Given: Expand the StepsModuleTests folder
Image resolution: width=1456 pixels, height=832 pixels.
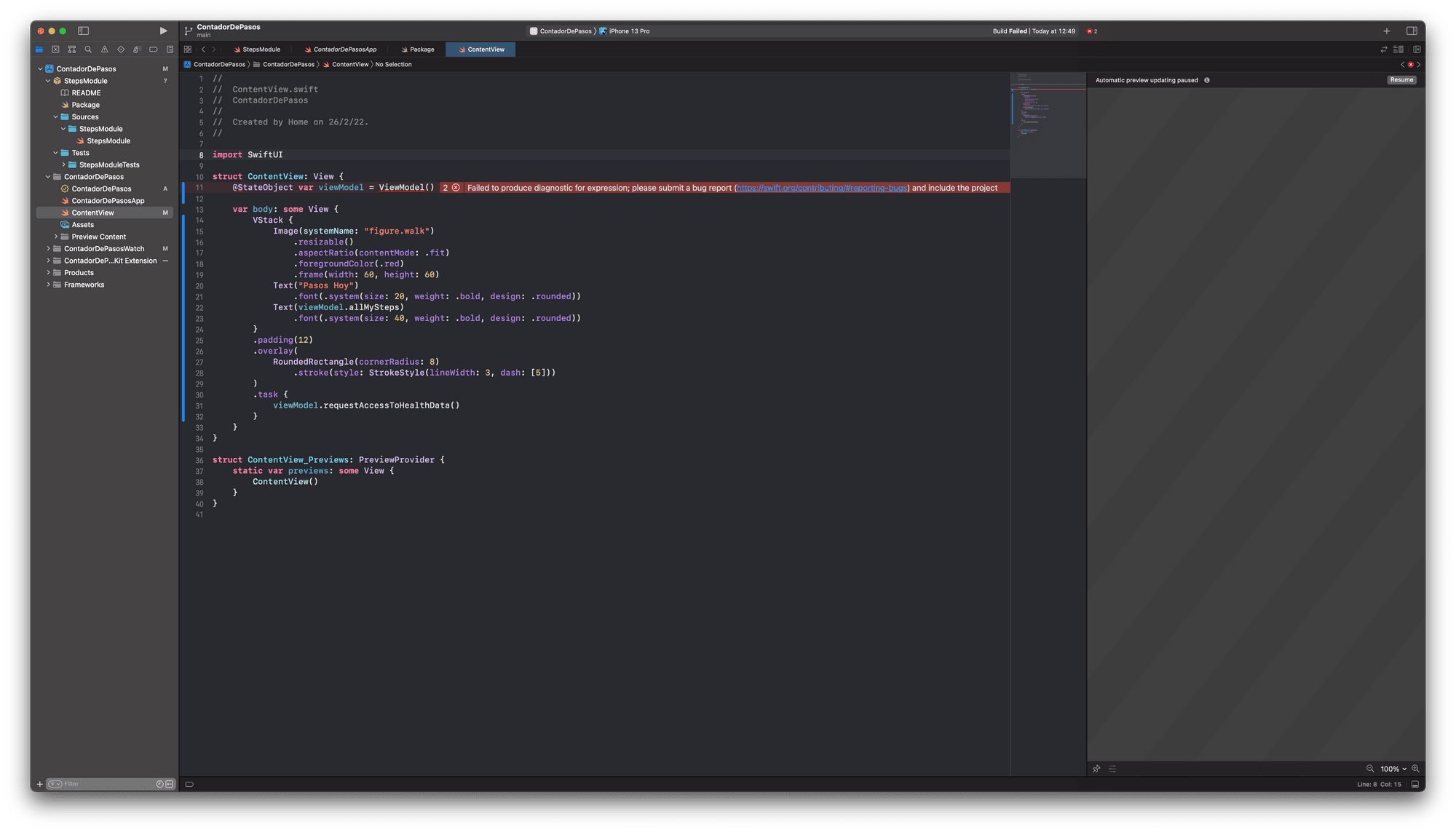Looking at the screenshot, I should (x=63, y=165).
